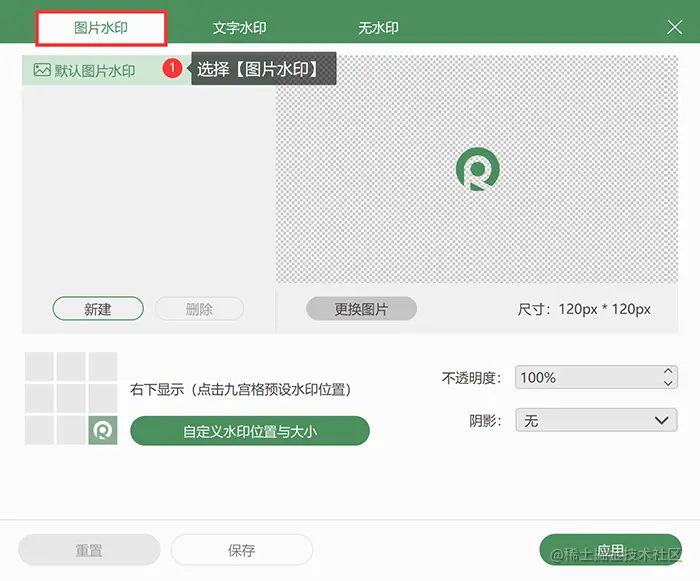The width and height of the screenshot is (700, 581).
Task: Decrease opacity with the down arrow
Action: pos(668,383)
